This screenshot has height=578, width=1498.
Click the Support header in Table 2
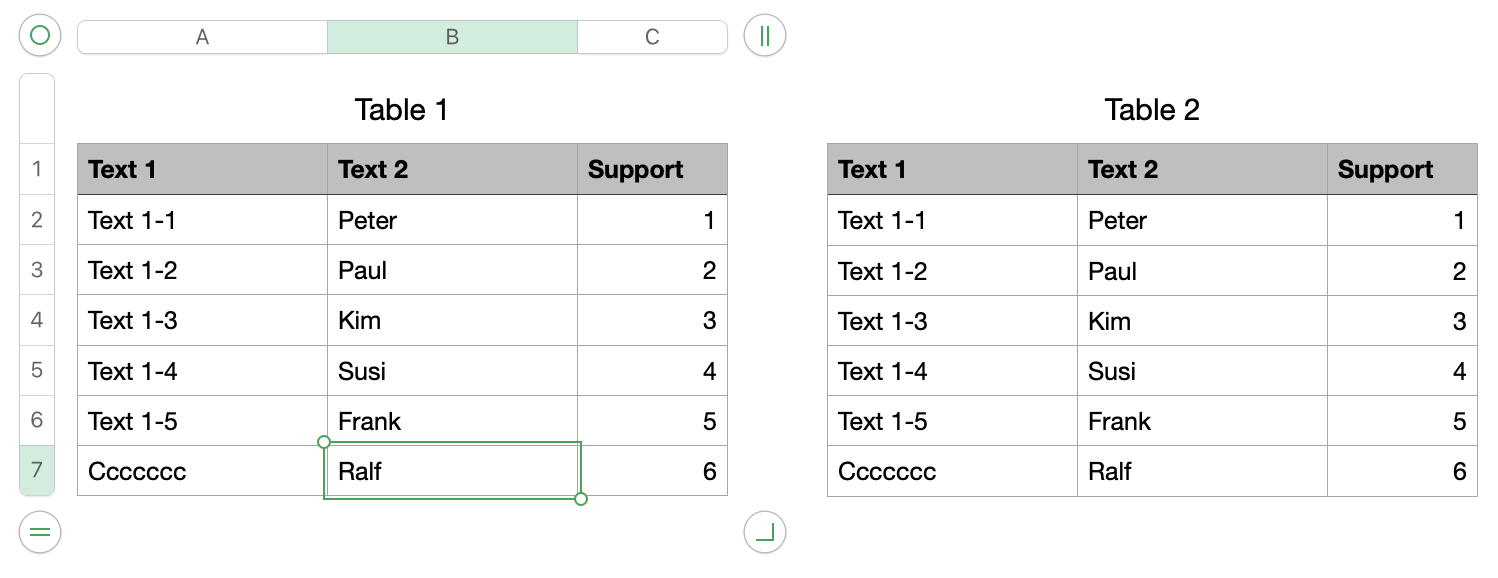point(1401,170)
